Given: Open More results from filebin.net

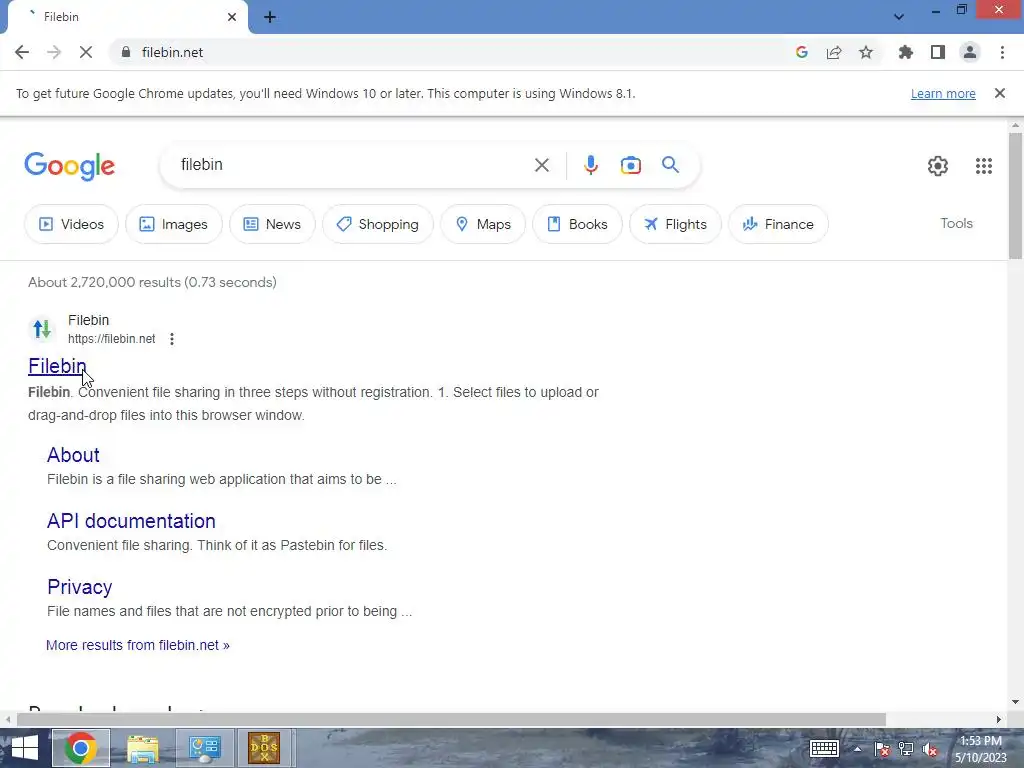Looking at the screenshot, I should 138,645.
